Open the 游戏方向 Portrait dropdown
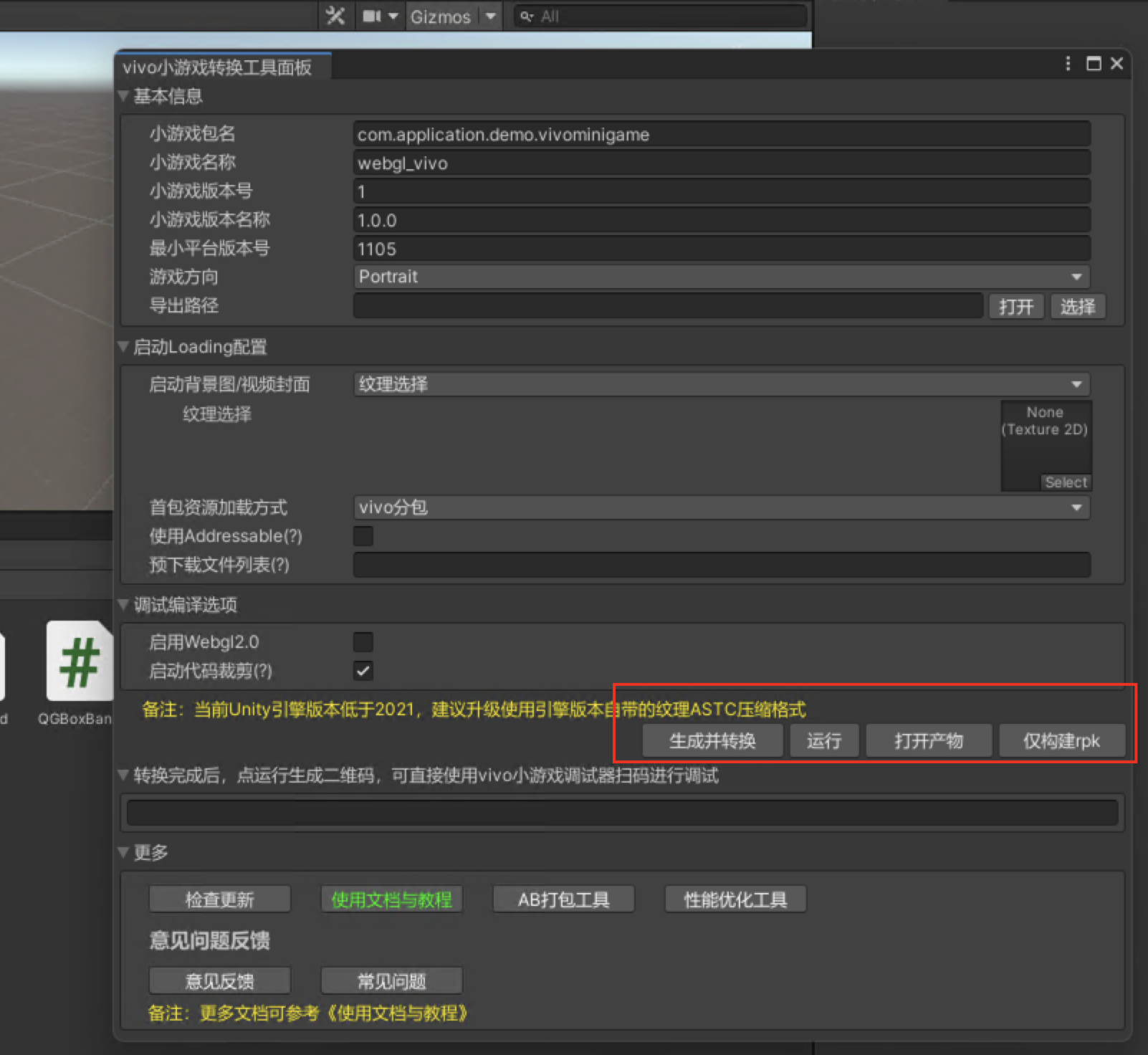Screen dimensions: 1148x1055 (722, 277)
